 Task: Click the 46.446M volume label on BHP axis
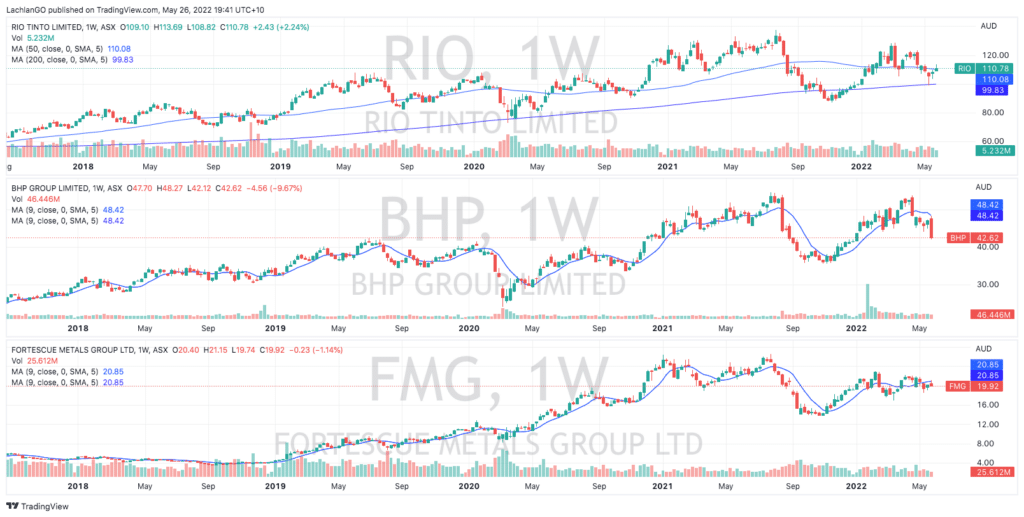993,314
